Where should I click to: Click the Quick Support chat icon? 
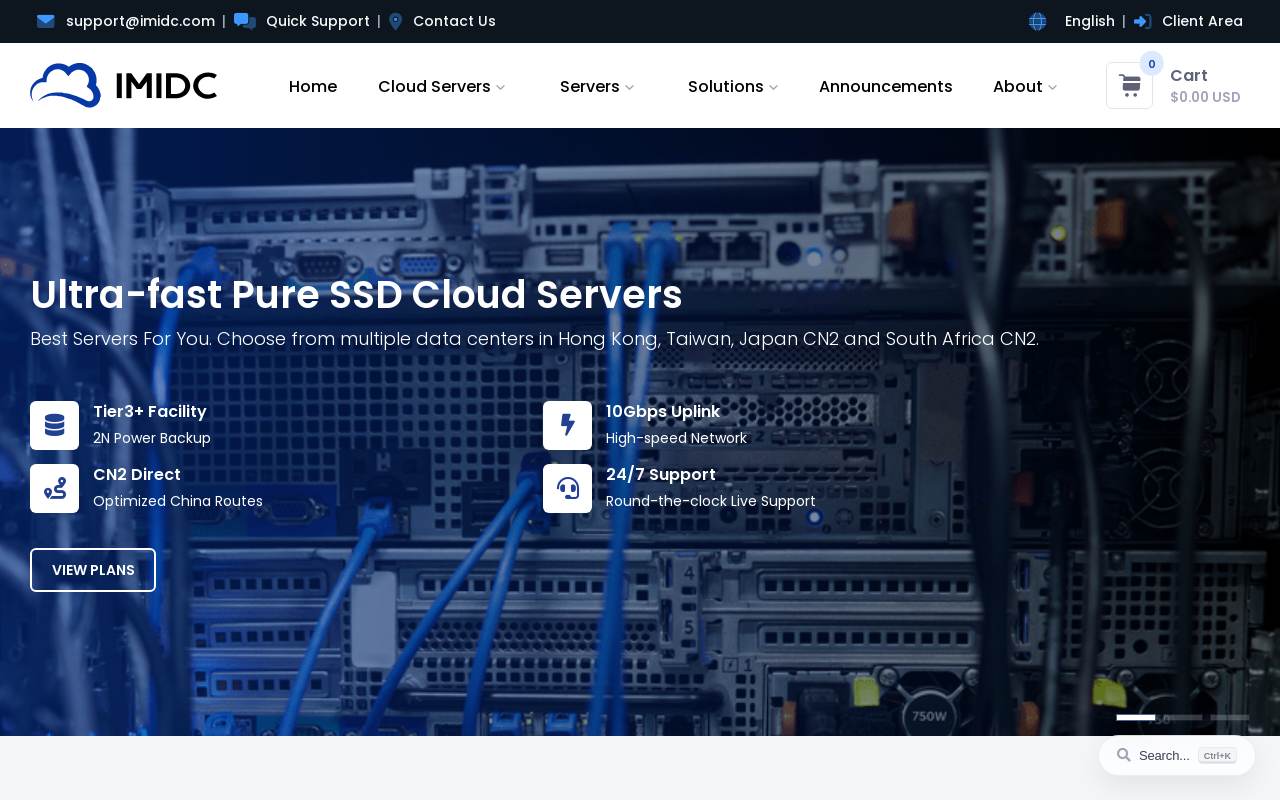pyautogui.click(x=245, y=21)
